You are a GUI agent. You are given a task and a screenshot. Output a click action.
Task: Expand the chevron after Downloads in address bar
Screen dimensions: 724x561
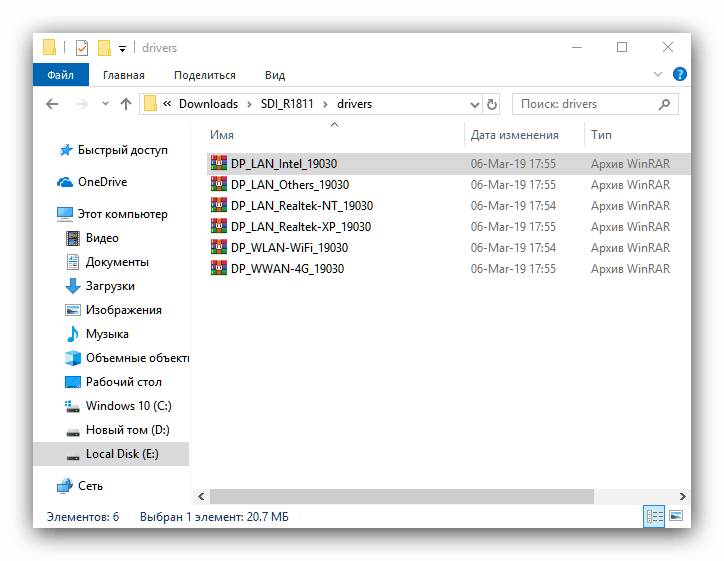tap(249, 104)
